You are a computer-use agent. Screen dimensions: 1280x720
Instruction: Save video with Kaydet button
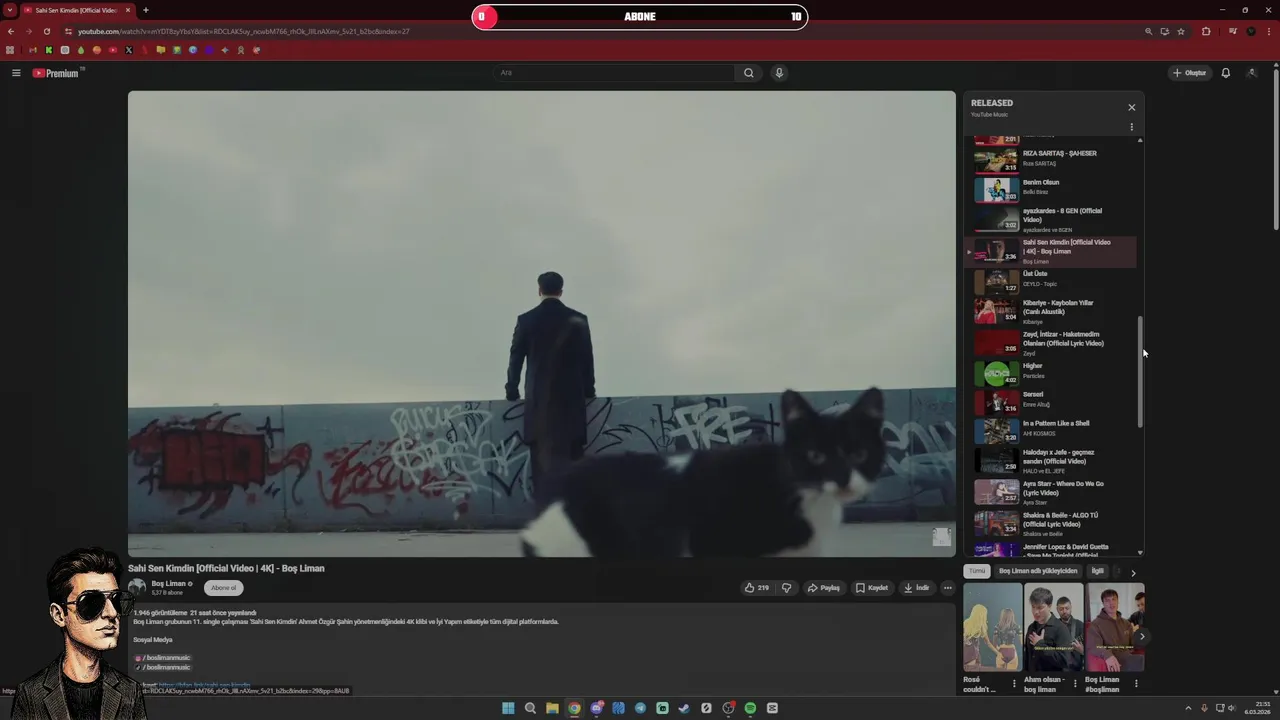[x=872, y=588]
